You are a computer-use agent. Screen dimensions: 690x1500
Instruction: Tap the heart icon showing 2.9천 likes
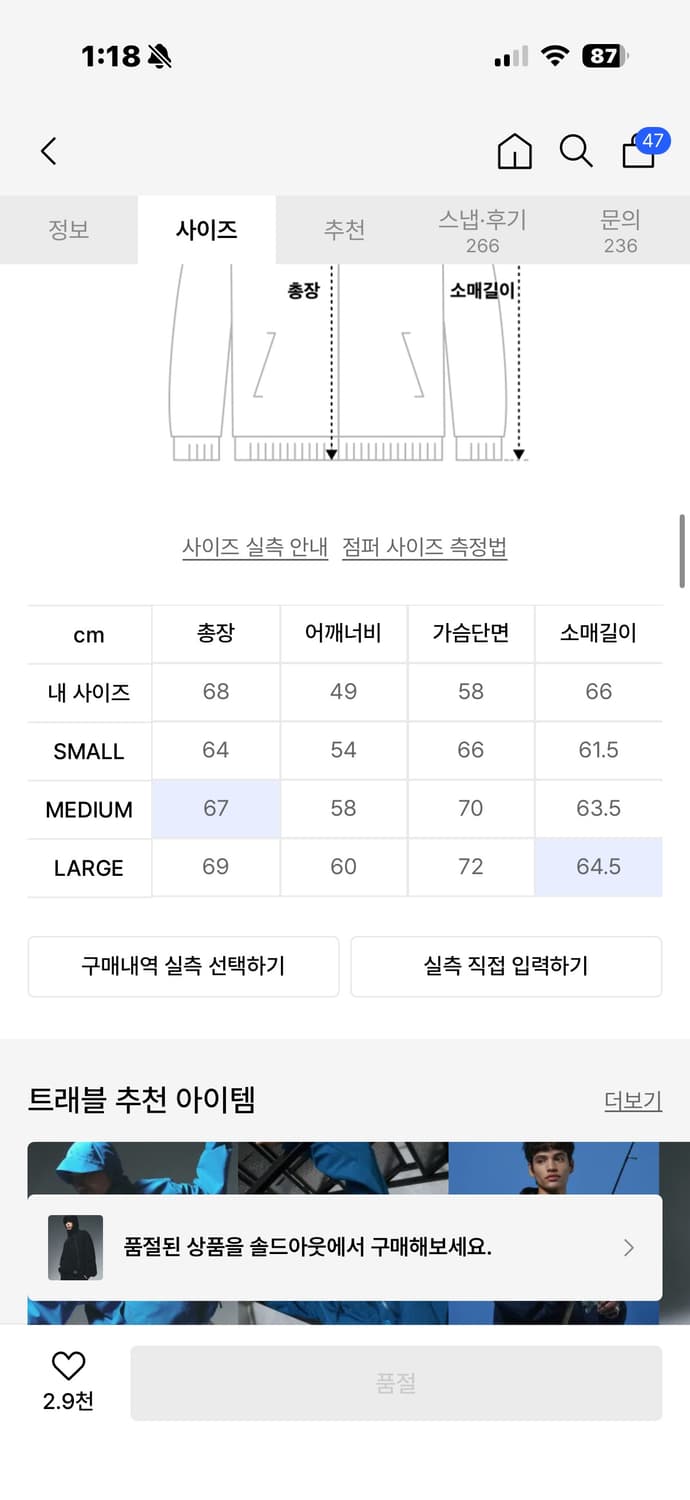pyautogui.click(x=66, y=1370)
